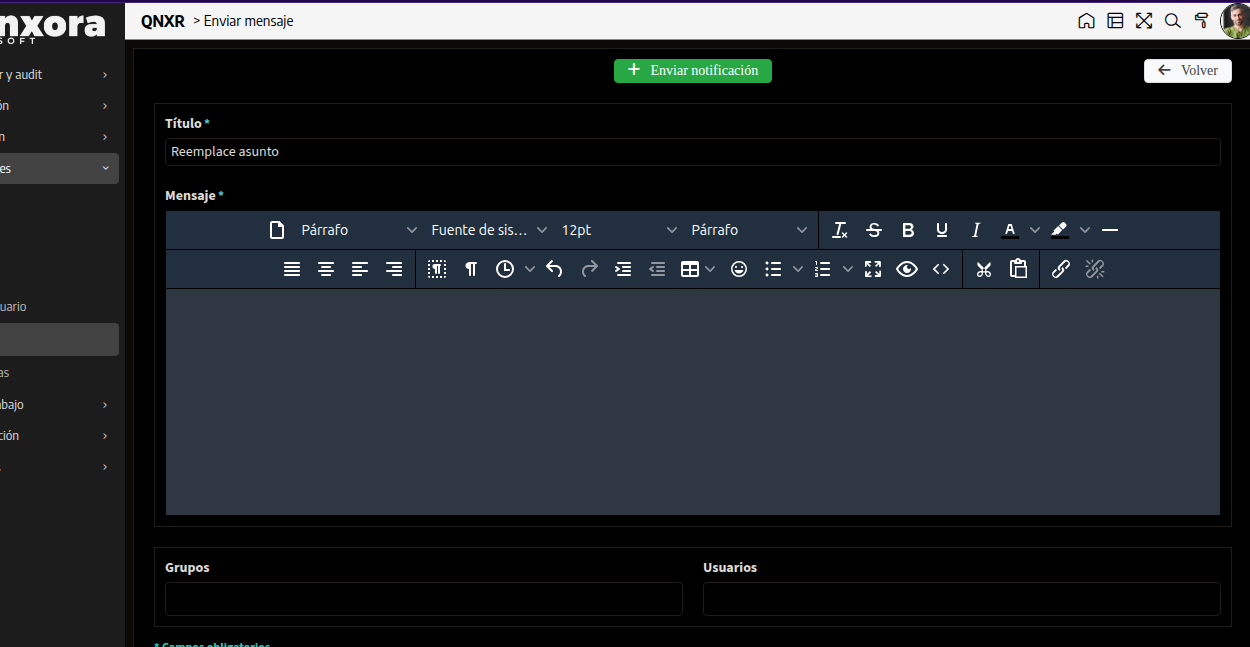Open the home icon in the top bar
This screenshot has width=1250, height=647.
click(x=1086, y=21)
